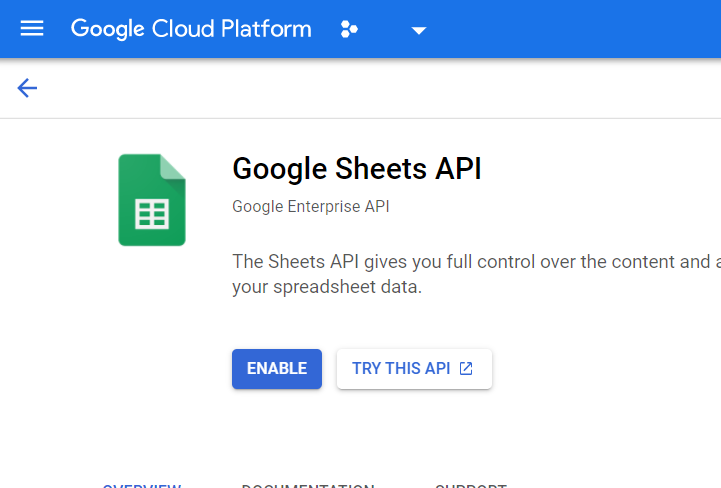The width and height of the screenshot is (721, 488).
Task: Click the TRY THIS API button
Action: tap(414, 369)
